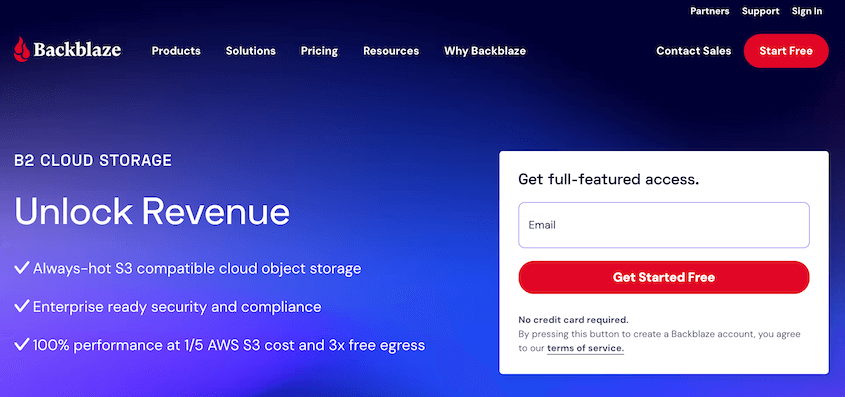This screenshot has width=845, height=397.
Task: Open the Partners link
Action: 710,11
